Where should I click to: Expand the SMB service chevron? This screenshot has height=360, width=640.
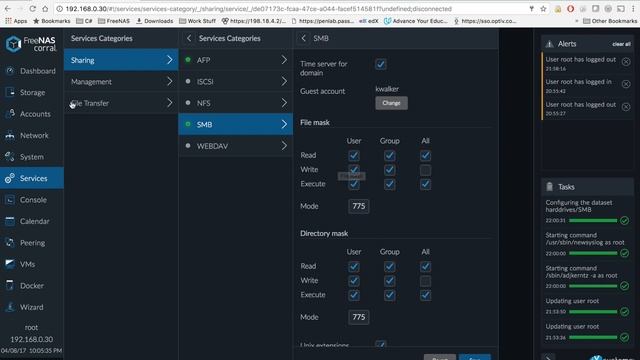pyautogui.click(x=284, y=124)
